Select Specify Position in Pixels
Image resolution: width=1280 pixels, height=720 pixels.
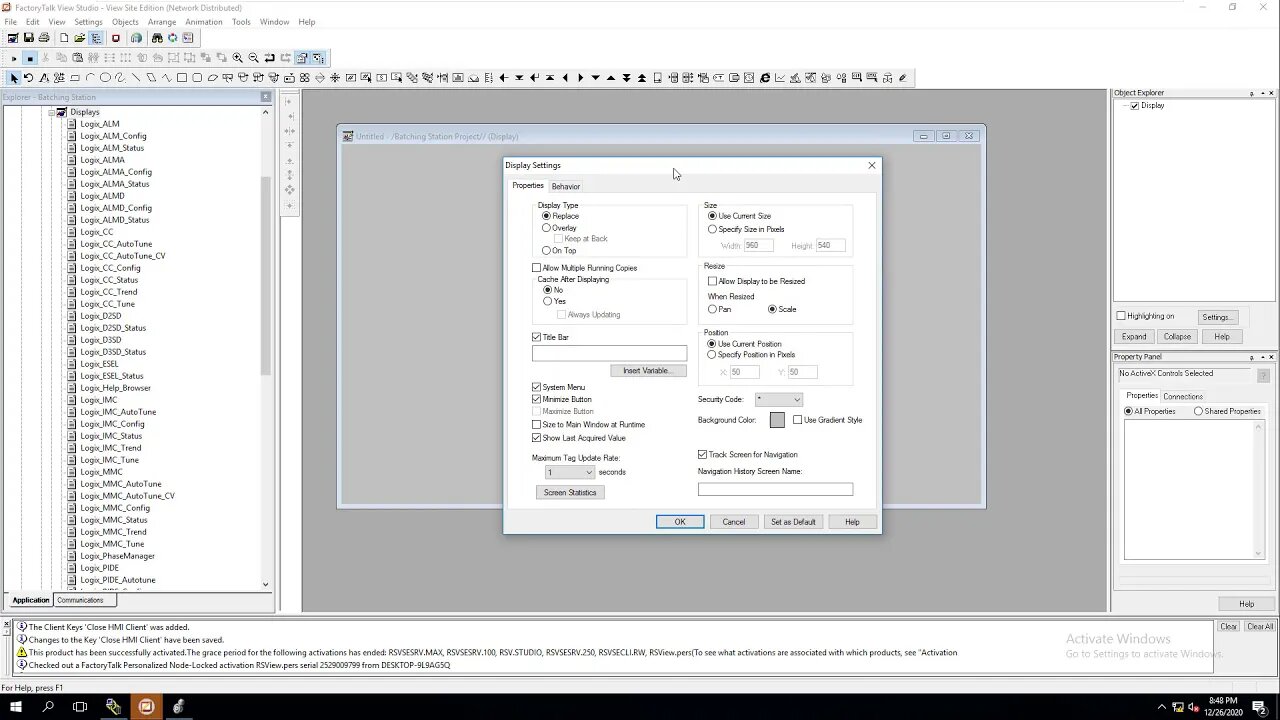(x=712, y=355)
